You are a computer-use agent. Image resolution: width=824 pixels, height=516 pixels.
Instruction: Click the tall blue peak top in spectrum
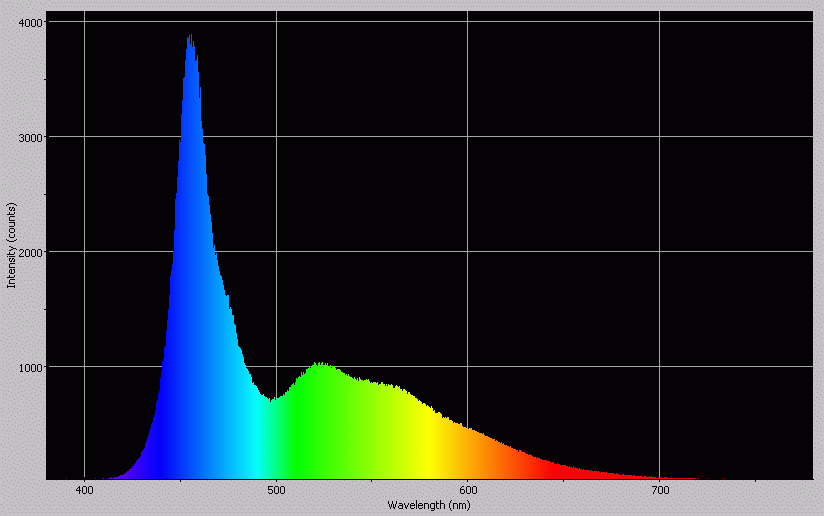coord(191,38)
